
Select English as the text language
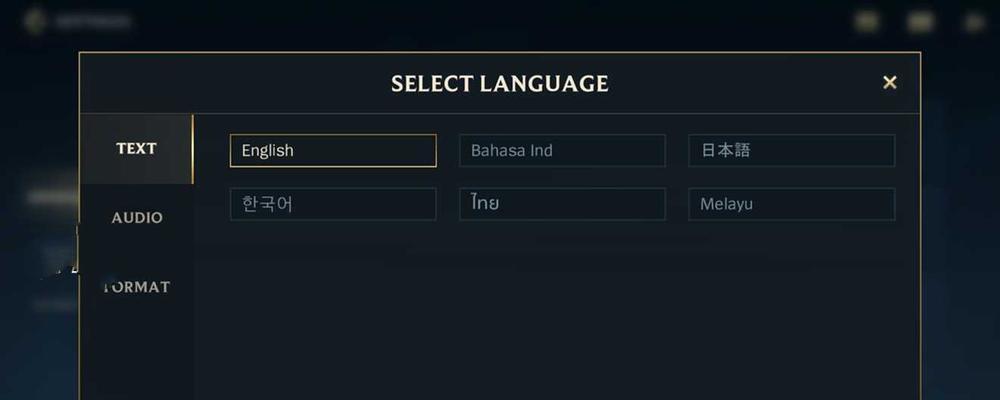[x=333, y=151]
